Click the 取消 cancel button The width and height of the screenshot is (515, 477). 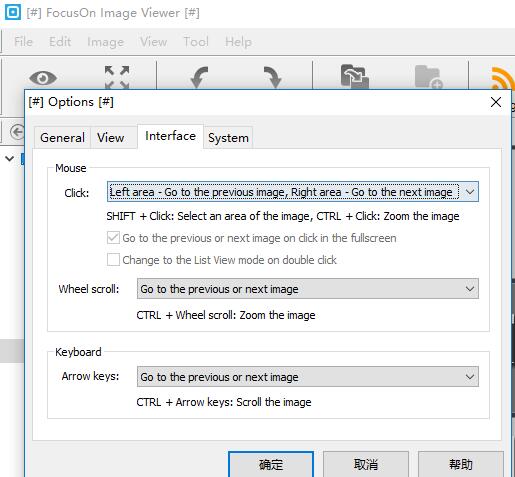point(366,464)
